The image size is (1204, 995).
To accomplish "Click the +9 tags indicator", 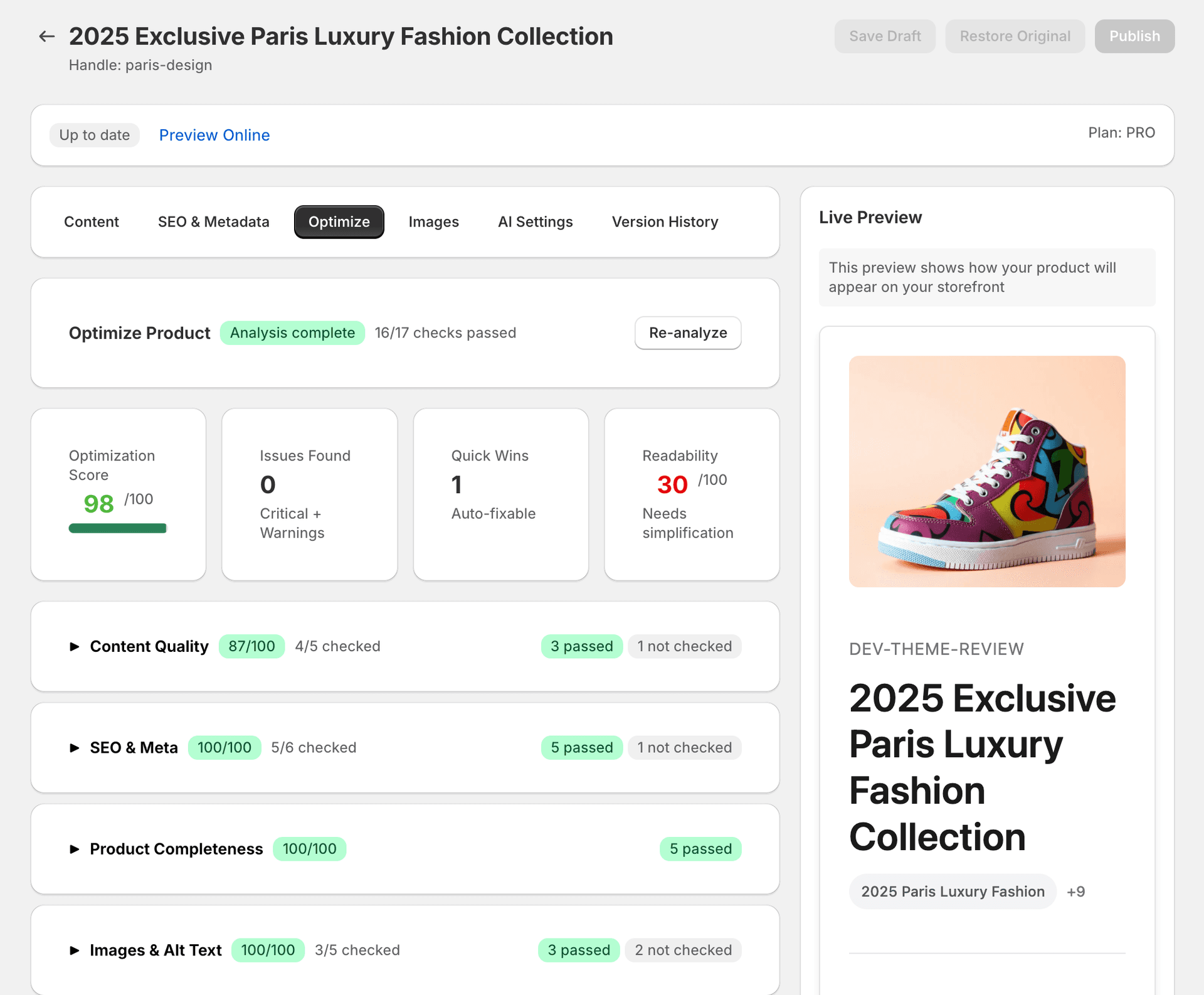I will tap(1076, 891).
